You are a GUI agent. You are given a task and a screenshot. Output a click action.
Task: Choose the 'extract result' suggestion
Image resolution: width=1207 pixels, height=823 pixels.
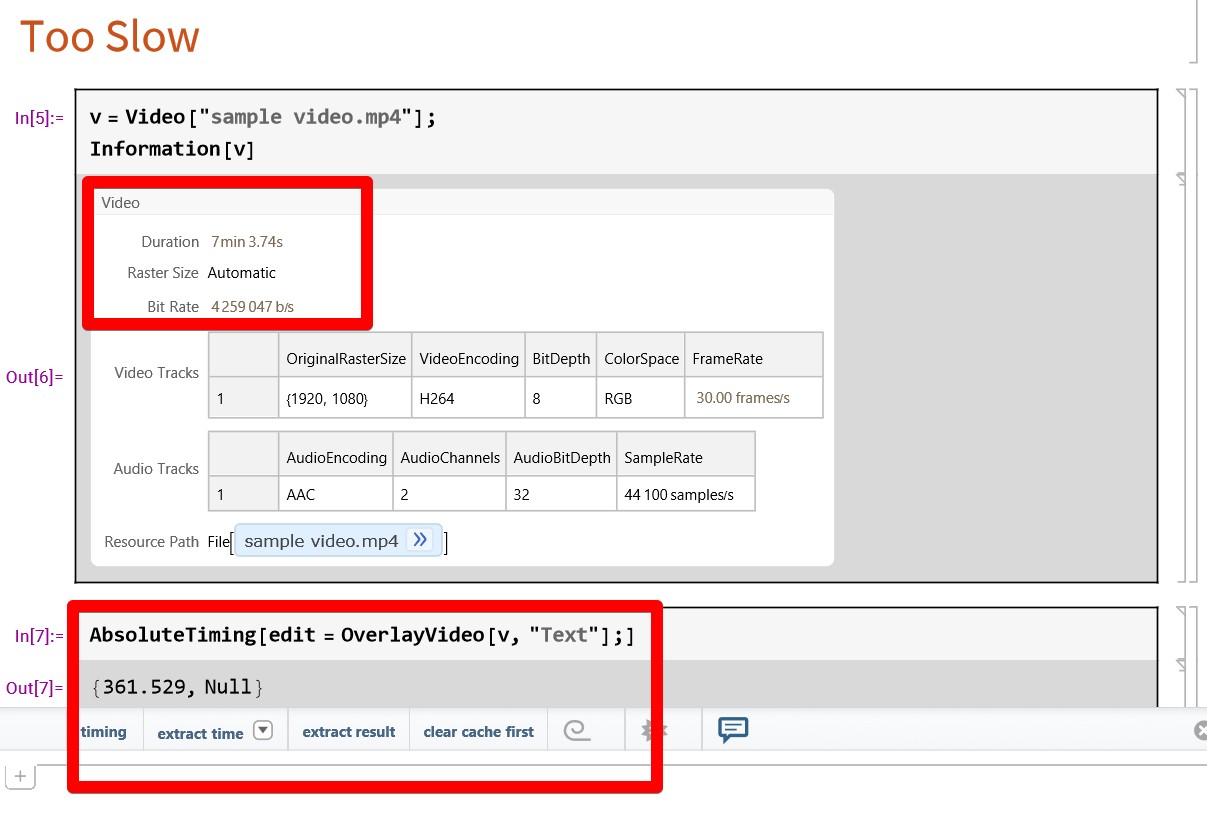click(349, 732)
